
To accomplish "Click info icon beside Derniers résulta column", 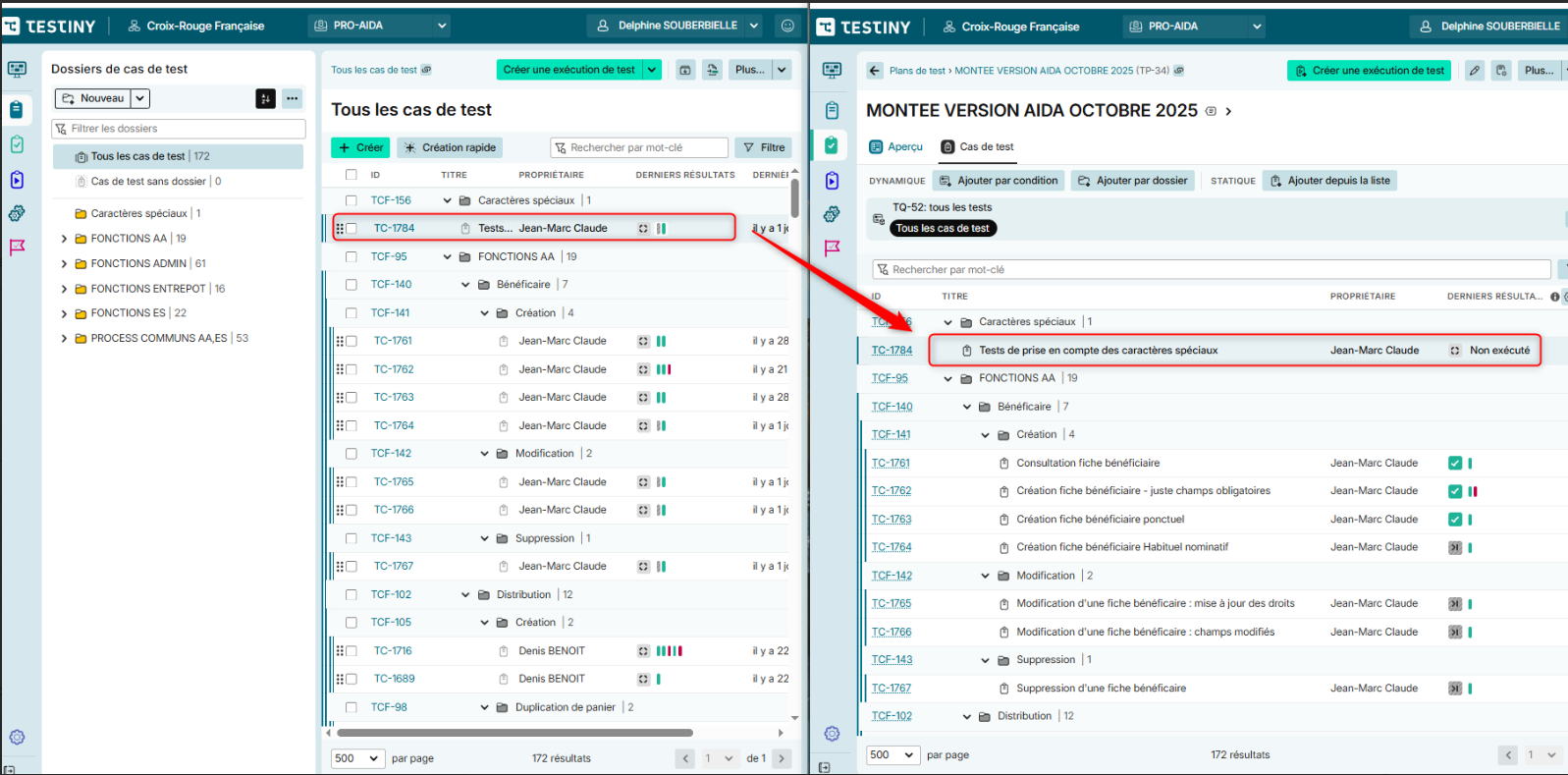I will [1554, 297].
